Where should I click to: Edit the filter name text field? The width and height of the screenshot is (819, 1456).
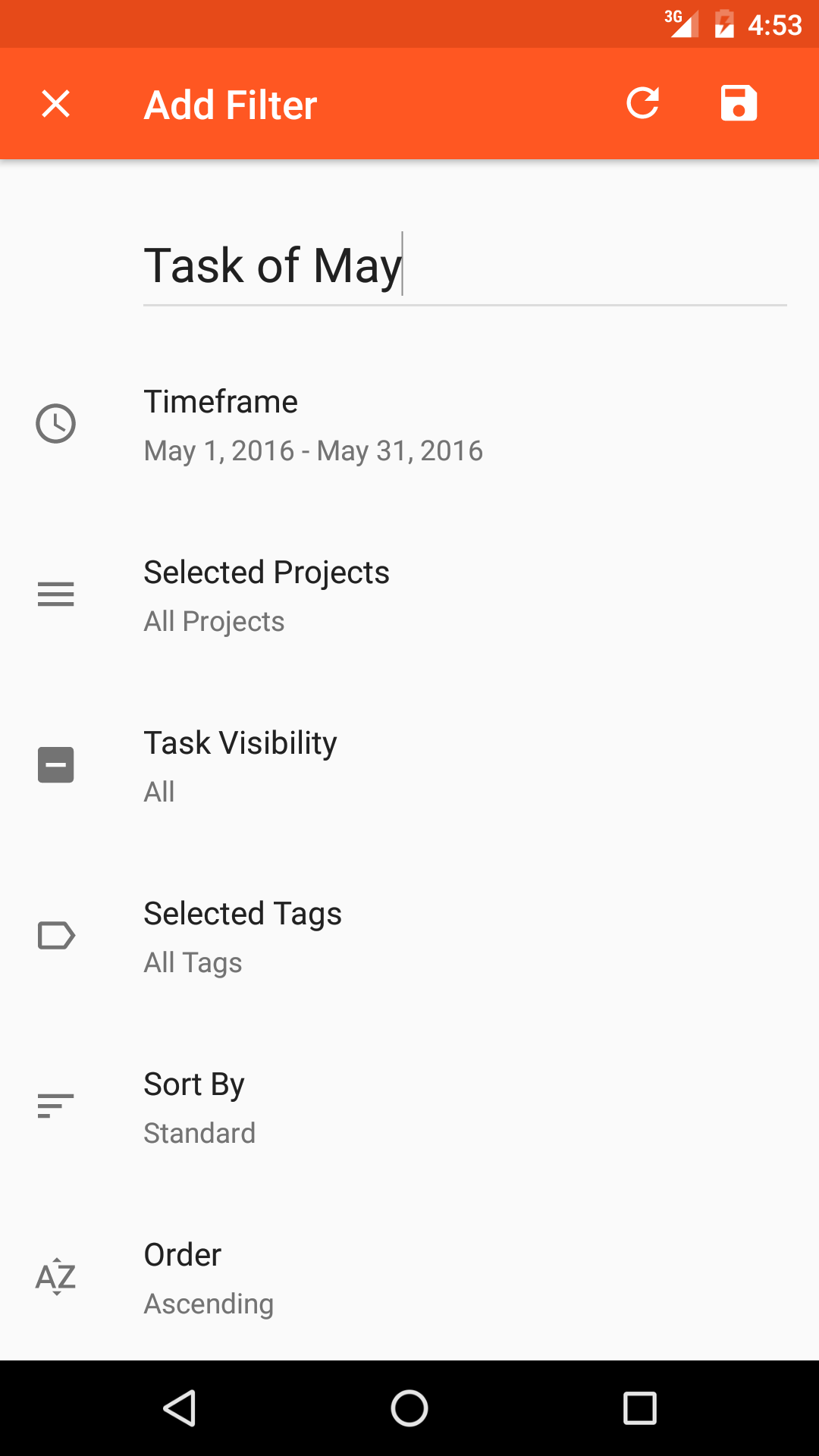pos(464,267)
